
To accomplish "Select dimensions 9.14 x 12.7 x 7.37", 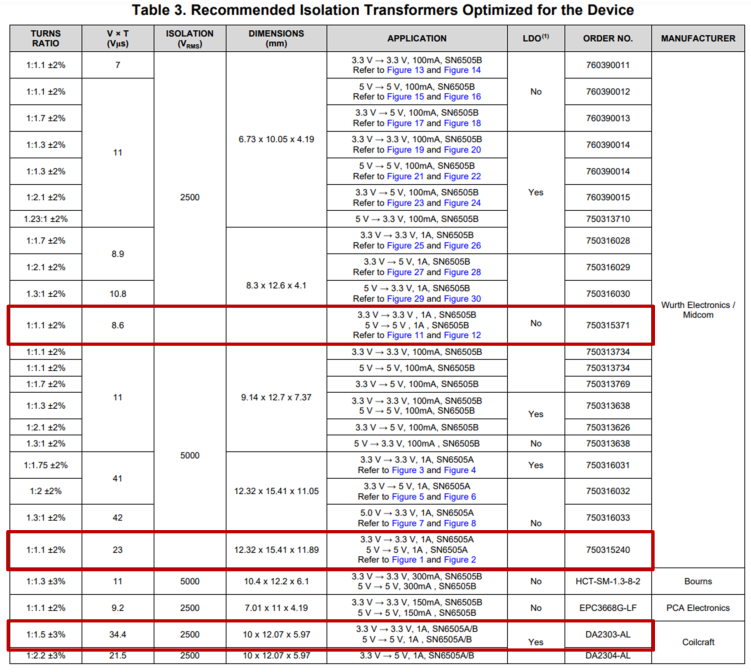I will [x=276, y=398].
